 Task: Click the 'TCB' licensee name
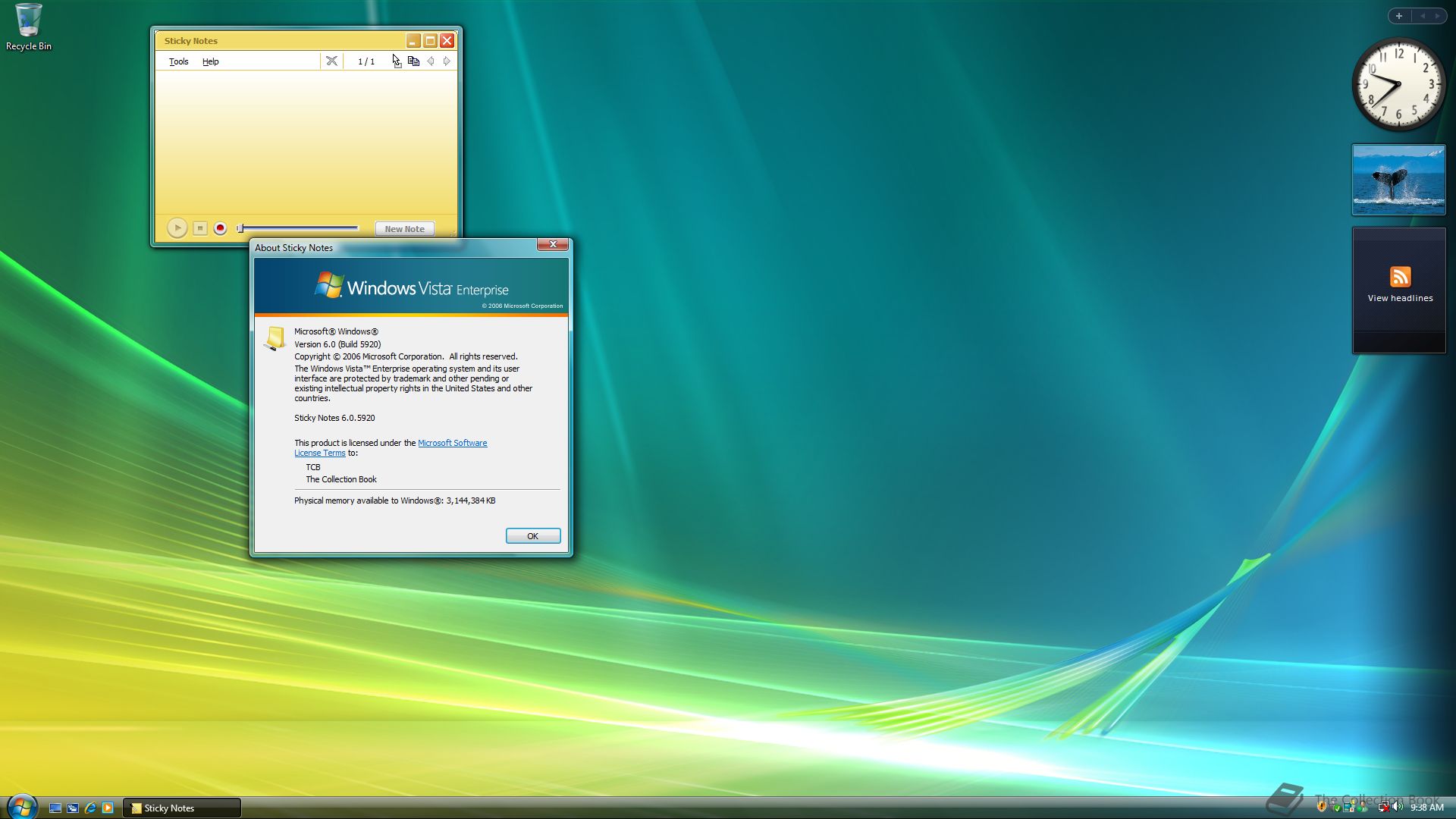pyautogui.click(x=313, y=467)
